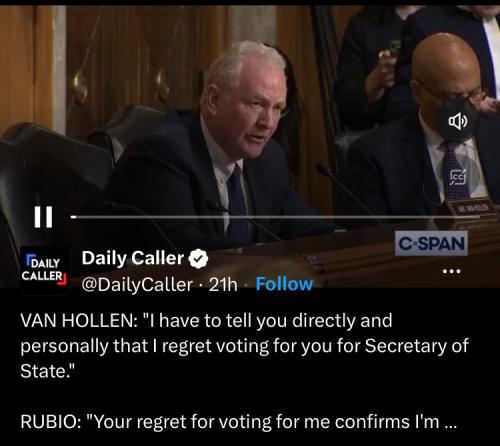Open the 21h timestamp link
The image size is (500, 446).
pyautogui.click(x=223, y=284)
